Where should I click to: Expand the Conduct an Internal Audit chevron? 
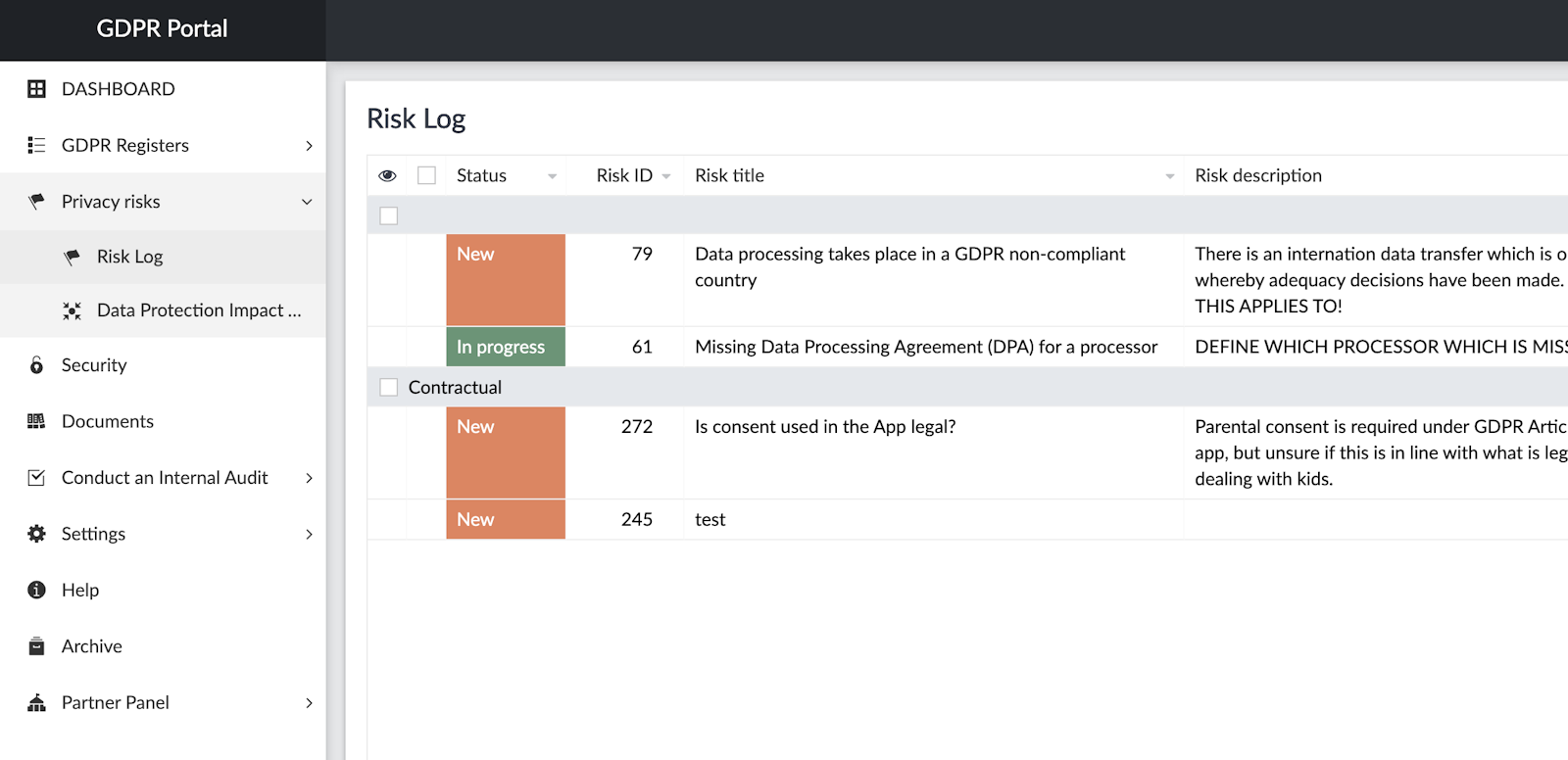tap(309, 478)
